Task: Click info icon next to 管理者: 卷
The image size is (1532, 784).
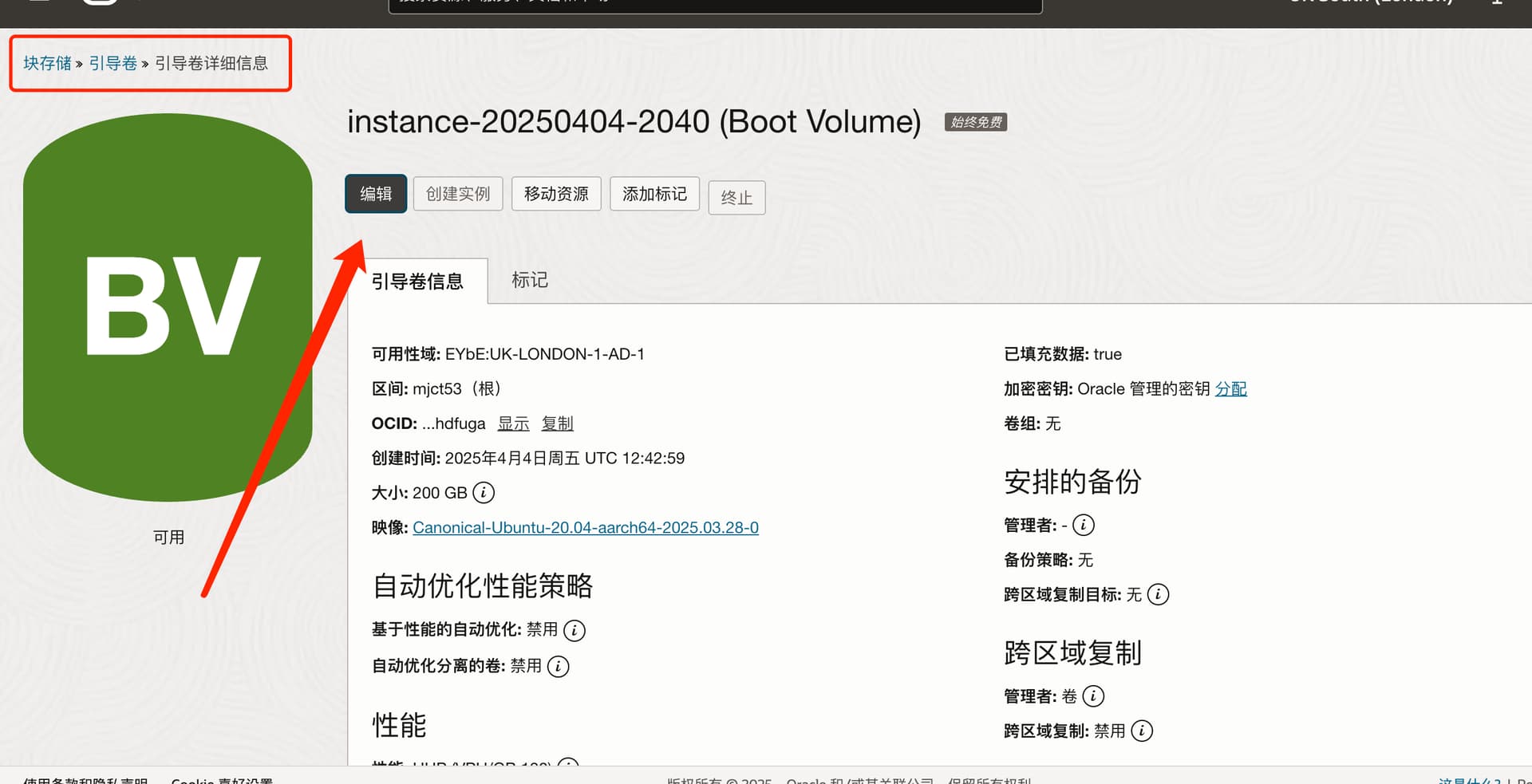Action: [1093, 696]
